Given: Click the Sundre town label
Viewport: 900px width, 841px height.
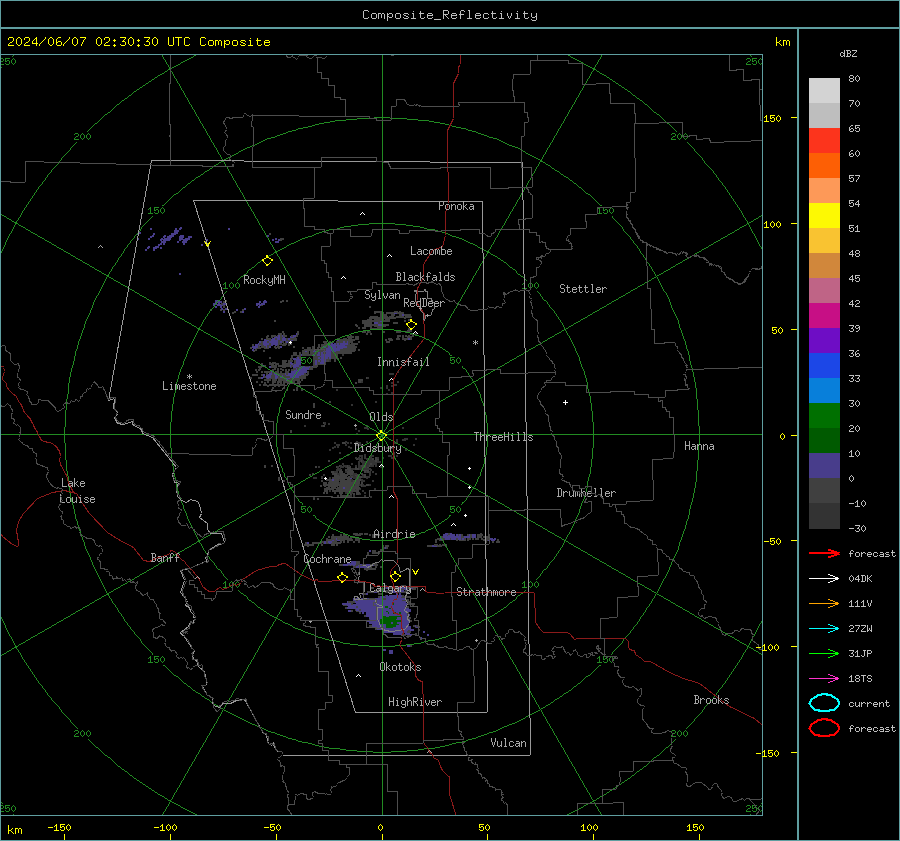Looking at the screenshot, I should coord(303,414).
